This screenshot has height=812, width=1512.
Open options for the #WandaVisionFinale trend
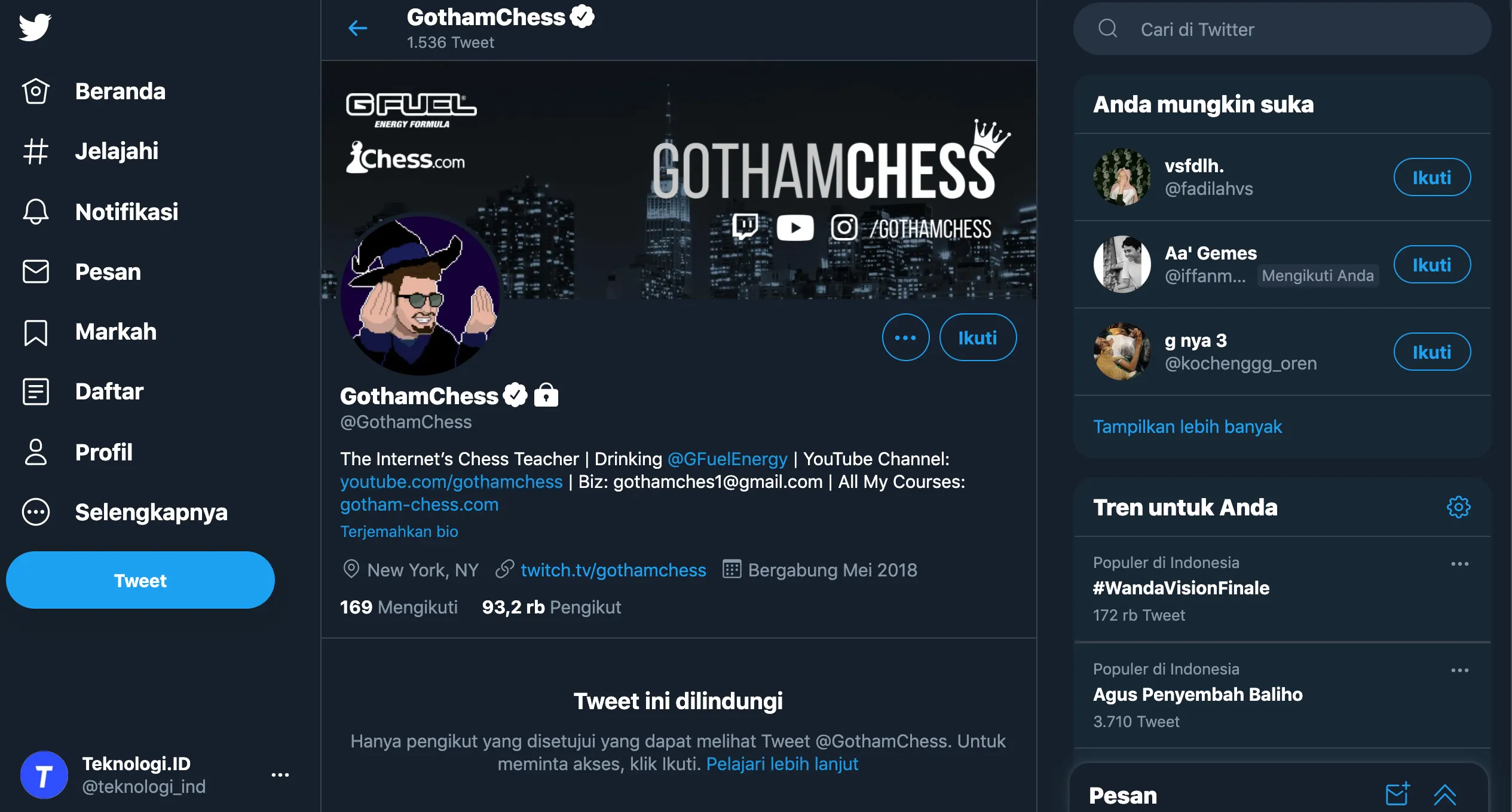click(x=1459, y=564)
